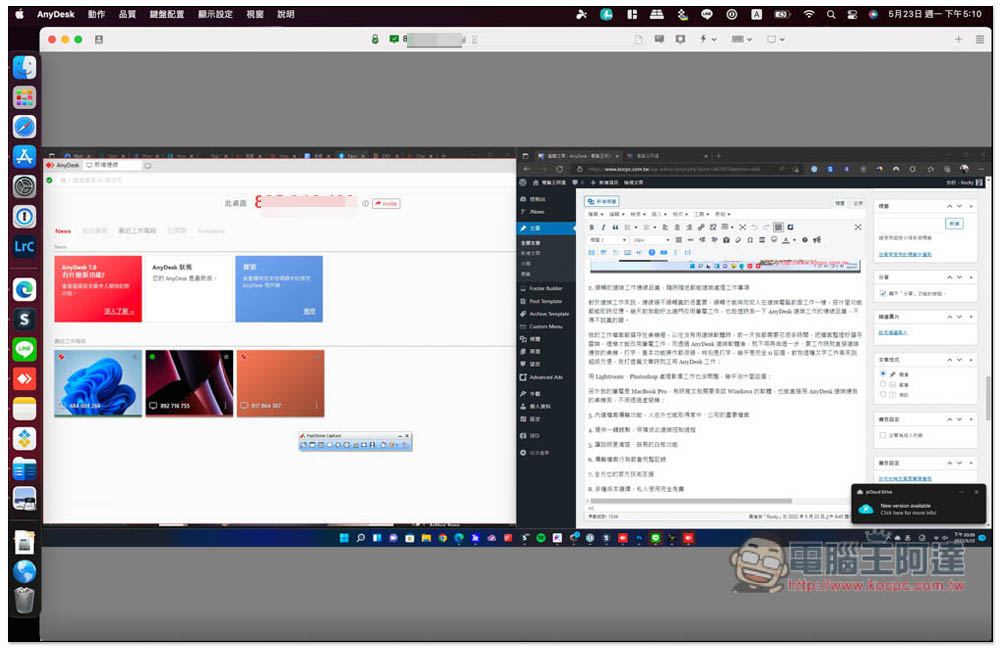Image resolution: width=1000 pixels, height=649 pixels.
Task: Toggle the share function checkbox in sidebar panel
Action: click(883, 293)
